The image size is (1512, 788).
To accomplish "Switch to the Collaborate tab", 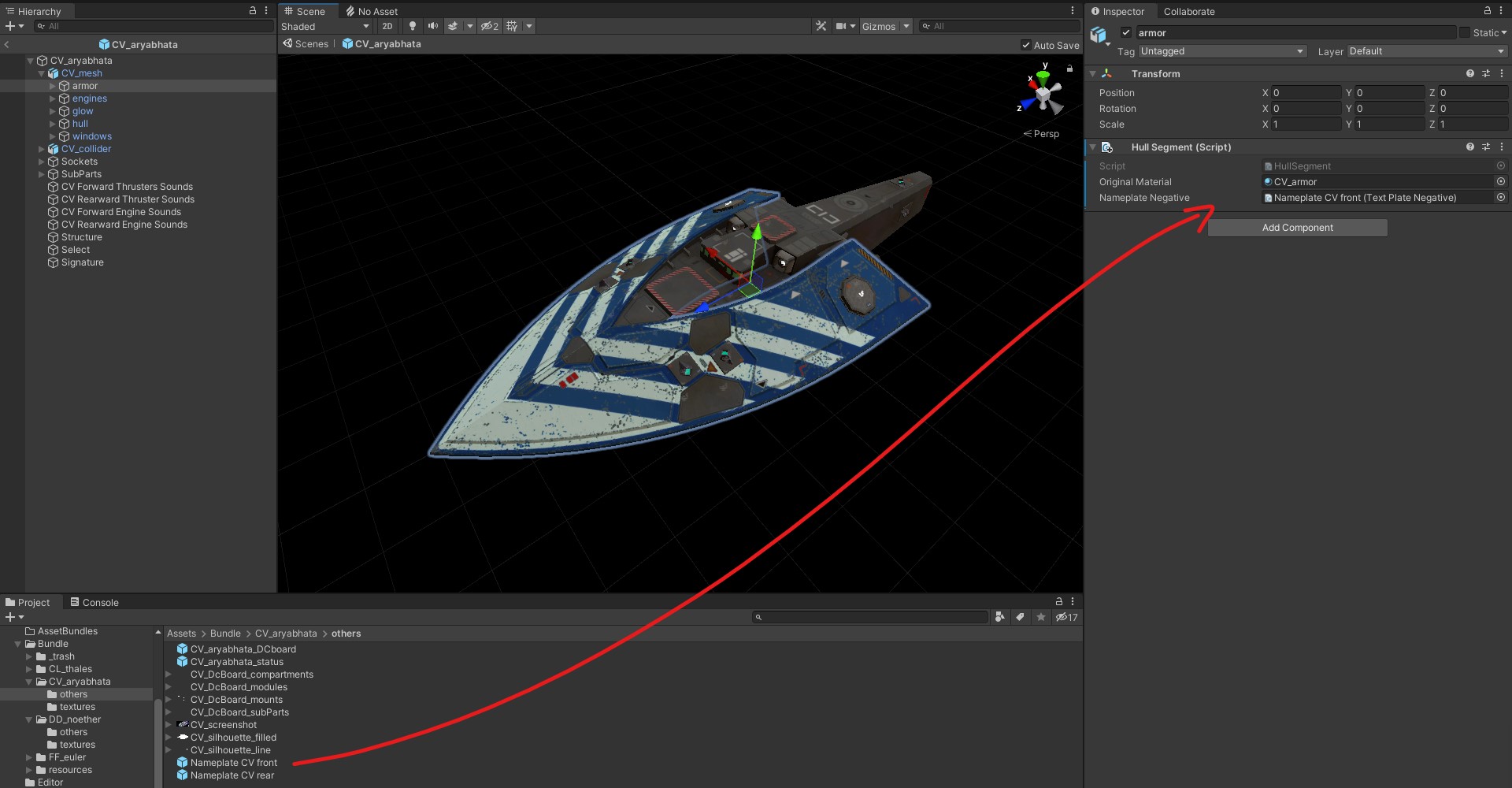I will 1188,11.
